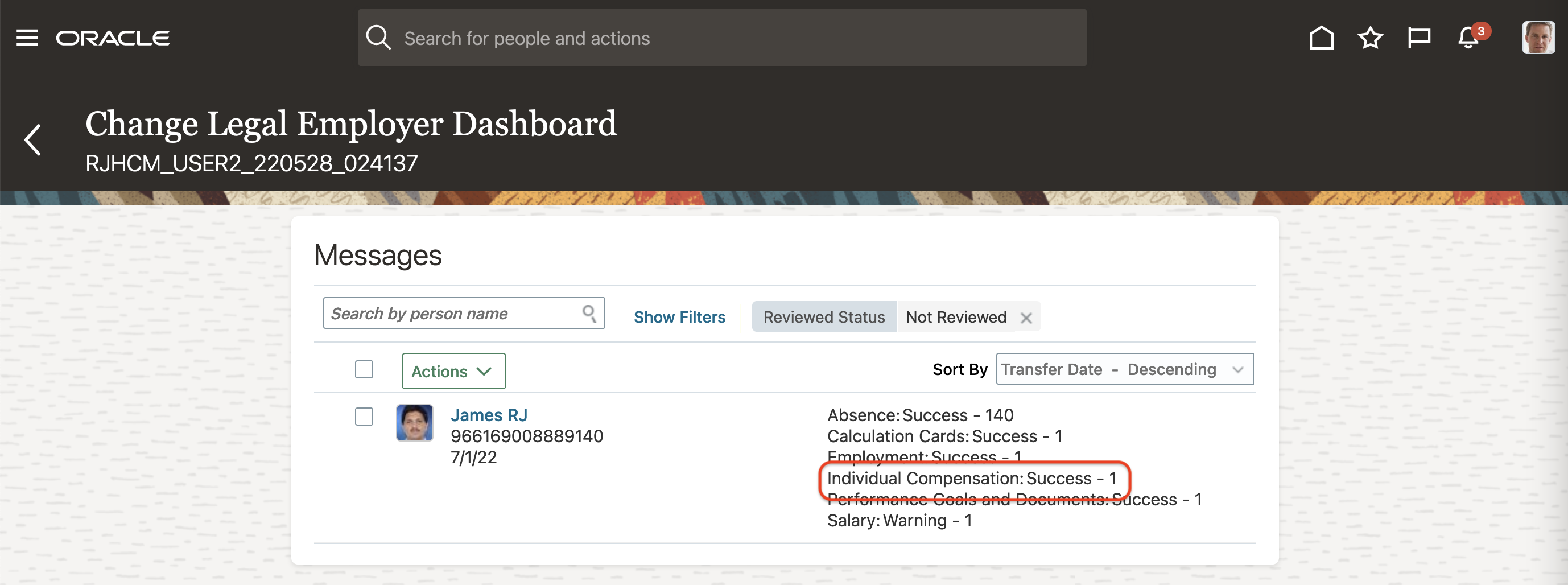Open the hamburger navigation menu
Viewport: 1568px width, 585px height.
(x=27, y=38)
